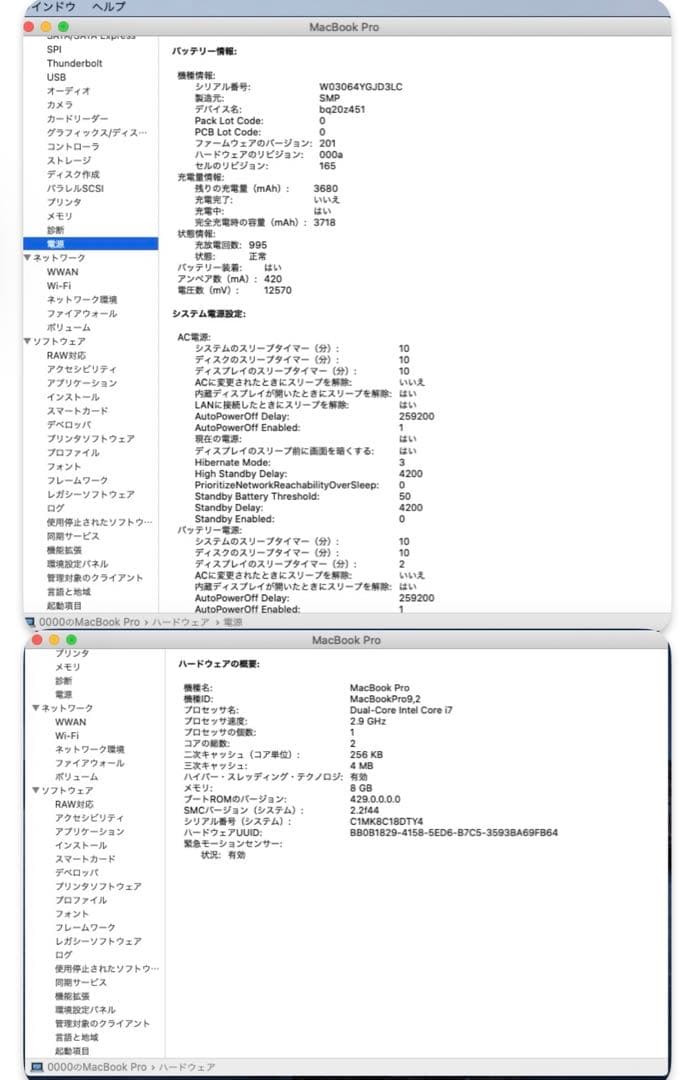Collapse ネットワーク triangle in hardware overview window

coord(36,708)
